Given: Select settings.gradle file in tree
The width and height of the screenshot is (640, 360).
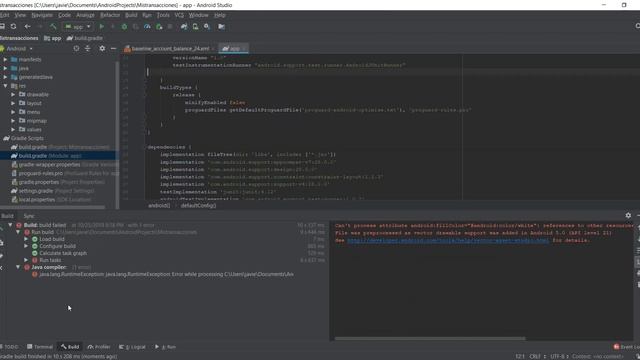Looking at the screenshot, I should point(53,191).
